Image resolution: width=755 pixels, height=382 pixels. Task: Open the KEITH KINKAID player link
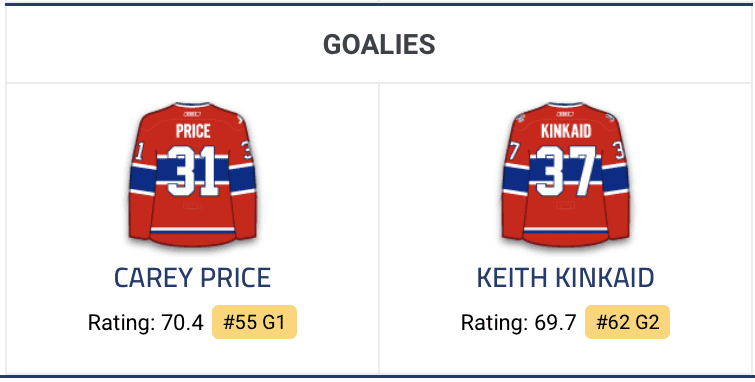[x=565, y=277]
